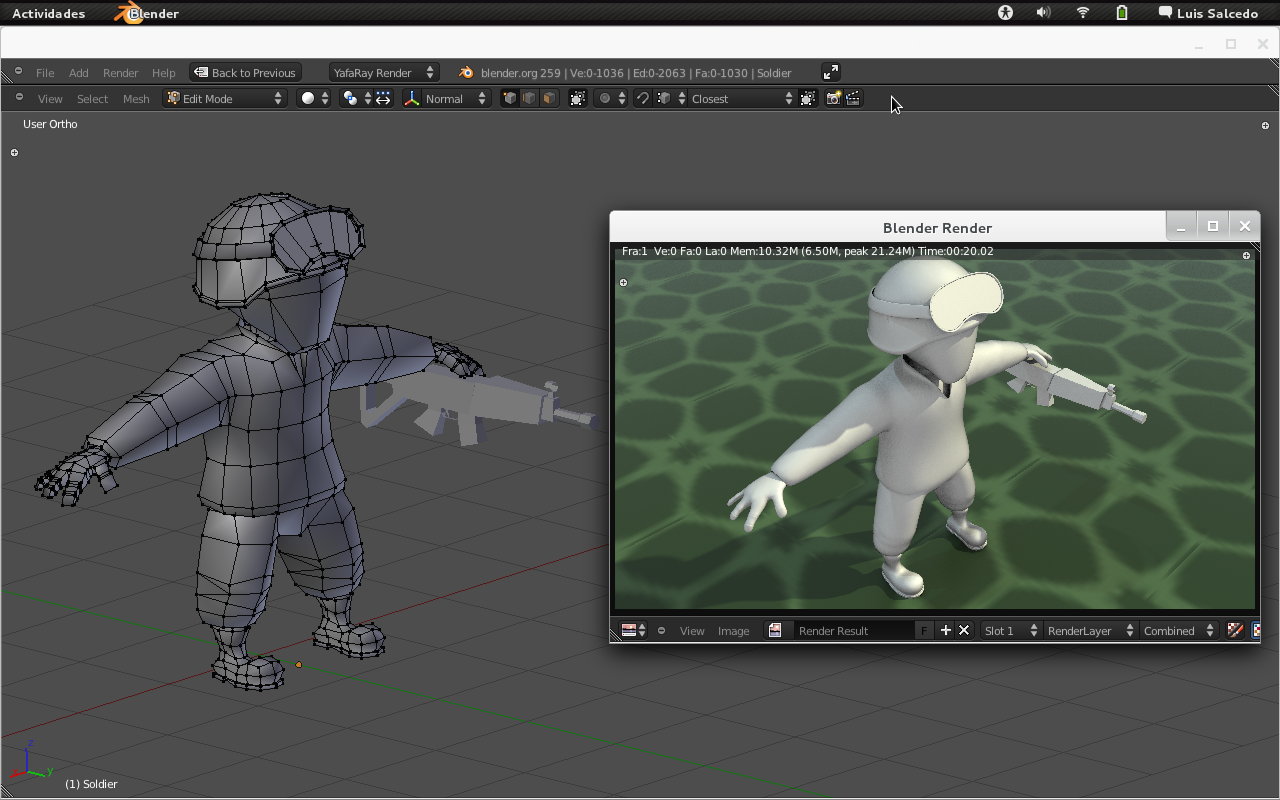Open the Slot 1 render slot selector

(1008, 630)
